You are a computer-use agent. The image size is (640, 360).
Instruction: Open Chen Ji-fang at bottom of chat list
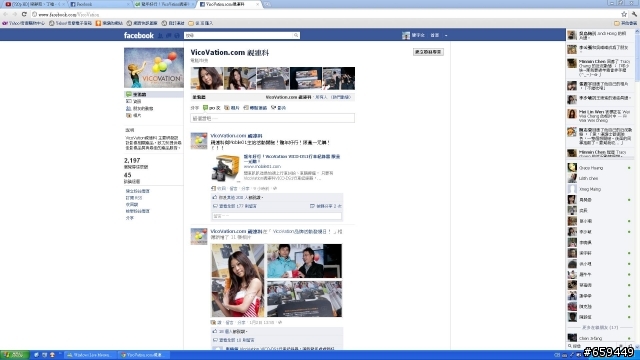[600, 338]
